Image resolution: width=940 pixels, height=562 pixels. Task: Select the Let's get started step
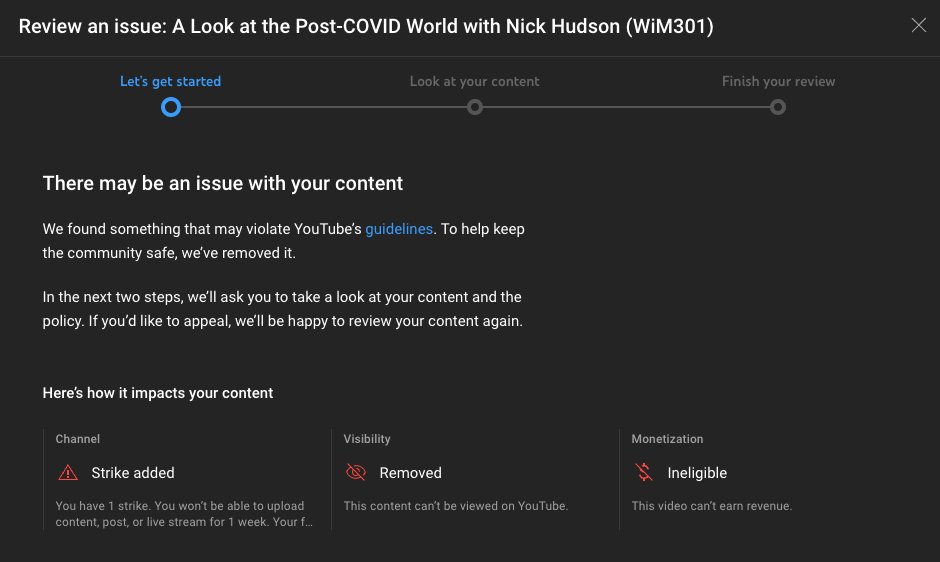170,82
